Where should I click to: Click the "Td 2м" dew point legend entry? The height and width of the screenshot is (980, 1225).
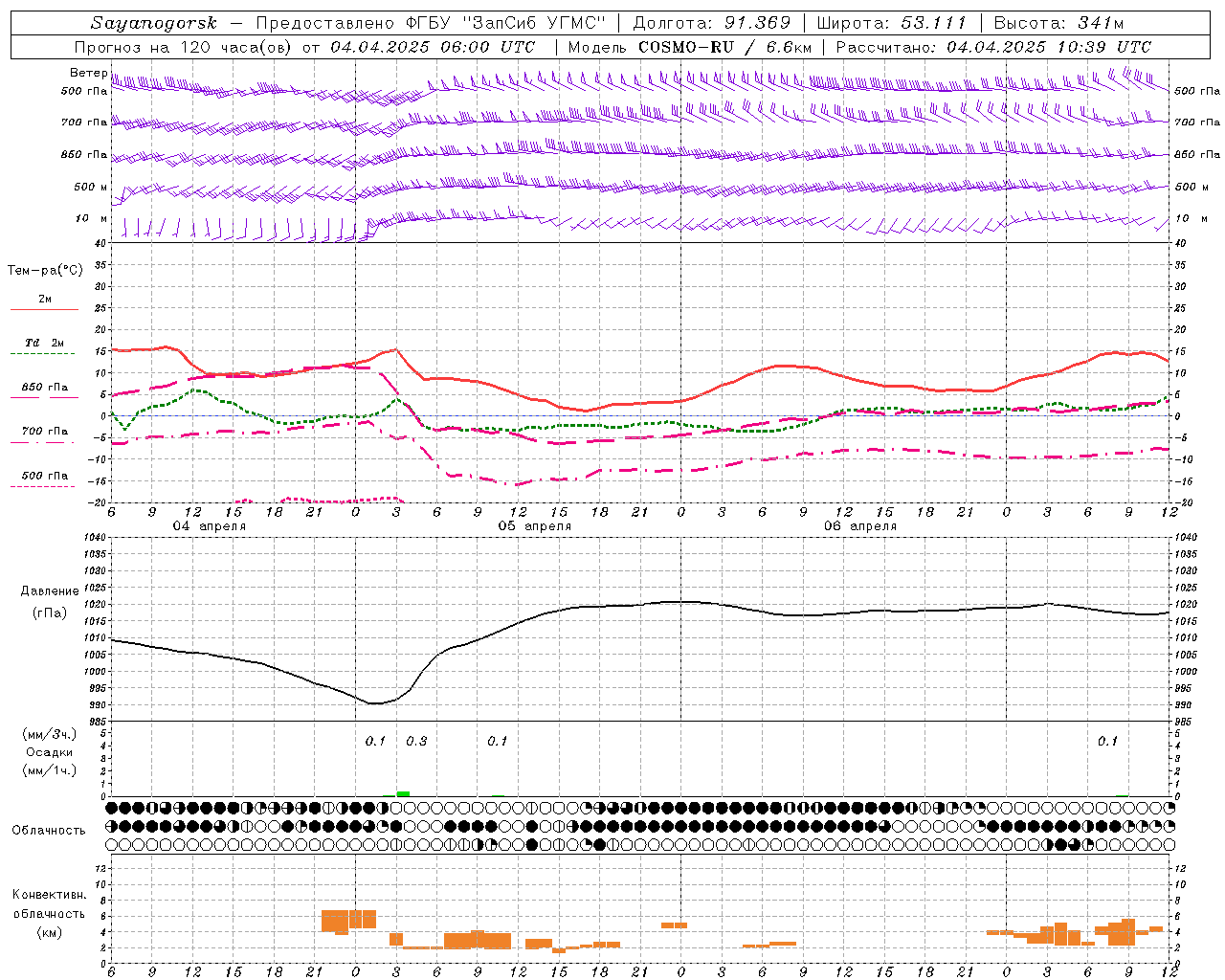click(x=44, y=343)
